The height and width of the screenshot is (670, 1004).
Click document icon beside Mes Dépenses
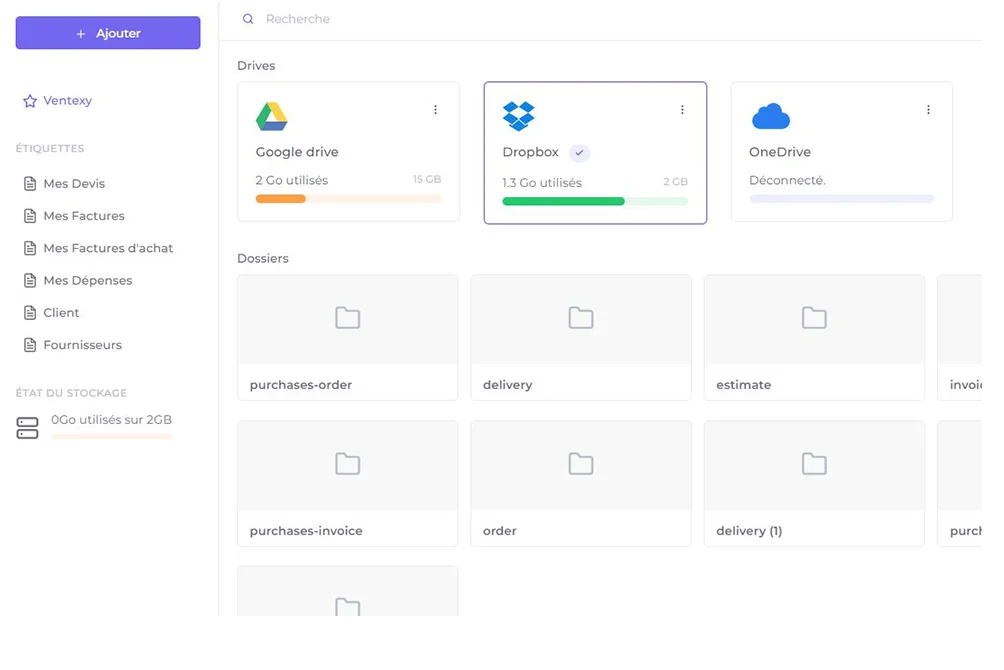point(29,280)
